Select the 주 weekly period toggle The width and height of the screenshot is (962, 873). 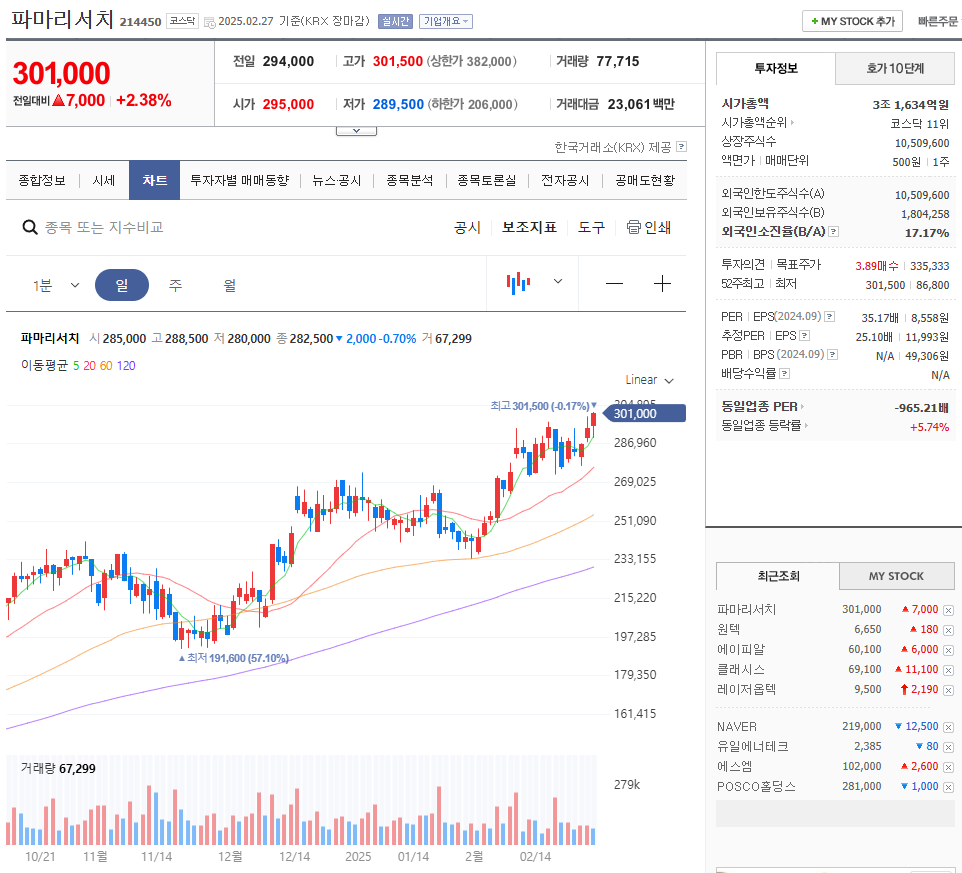pyautogui.click(x=175, y=285)
